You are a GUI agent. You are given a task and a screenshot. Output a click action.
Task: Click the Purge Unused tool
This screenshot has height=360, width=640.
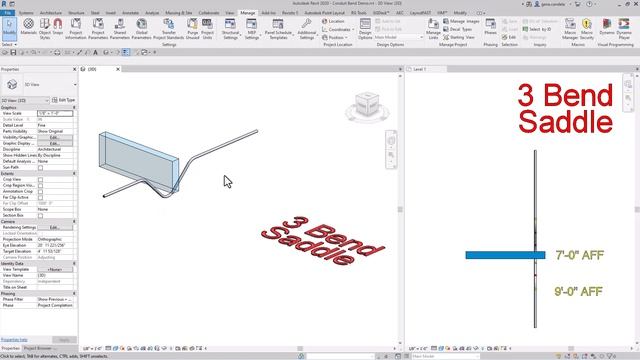point(192,28)
